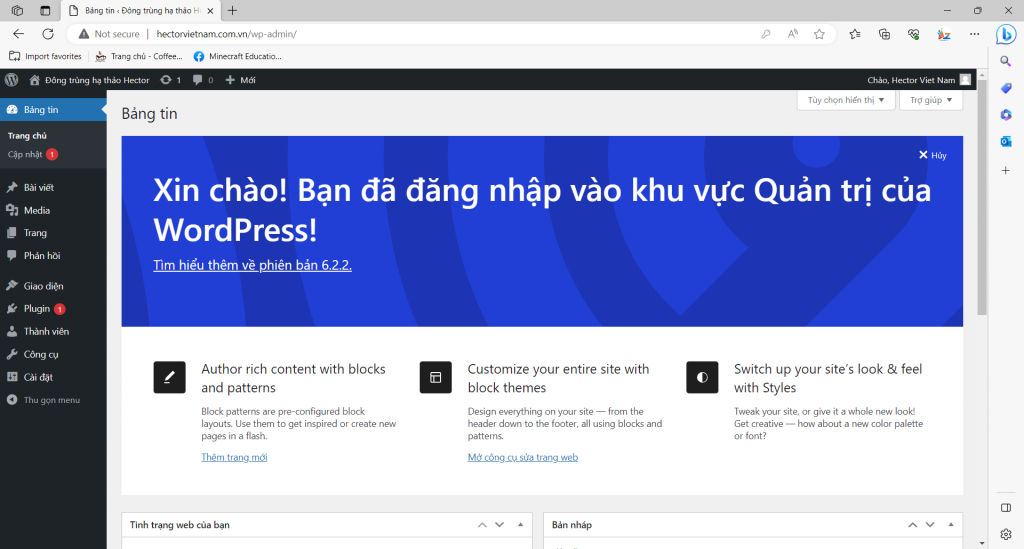Click Thêm trang mới link
This screenshot has height=549, width=1024.
pyautogui.click(x=234, y=458)
